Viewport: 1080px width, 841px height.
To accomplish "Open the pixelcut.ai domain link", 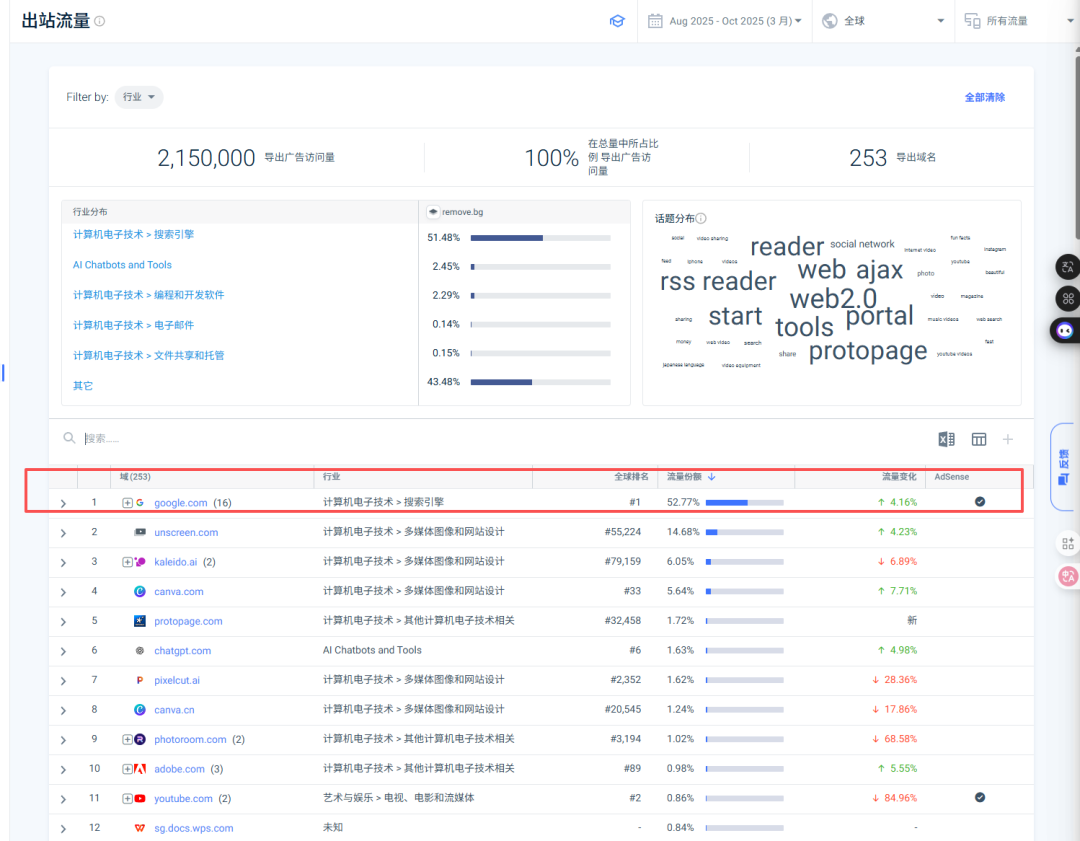I will point(177,680).
